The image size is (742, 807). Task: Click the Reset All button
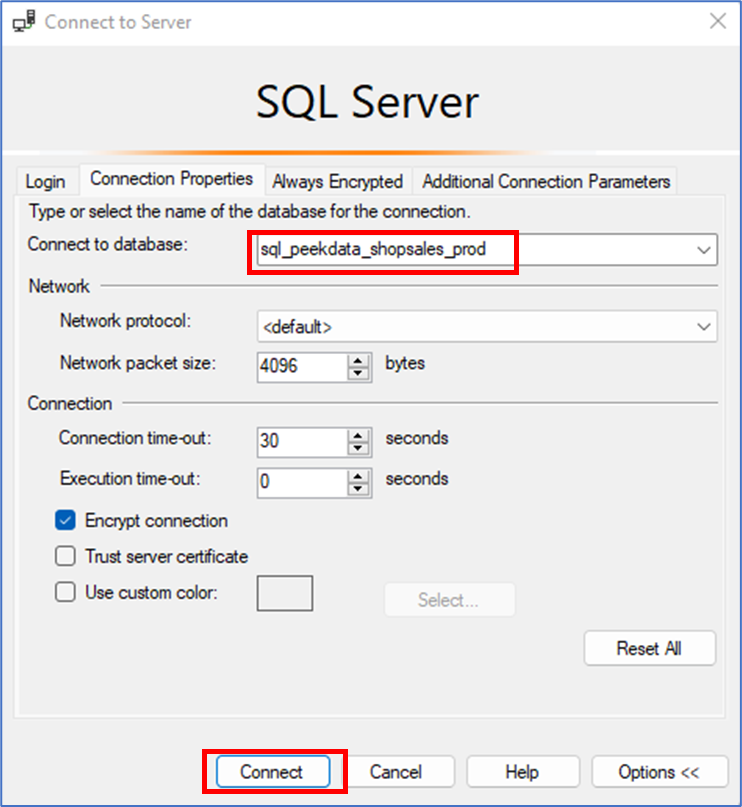coord(649,648)
